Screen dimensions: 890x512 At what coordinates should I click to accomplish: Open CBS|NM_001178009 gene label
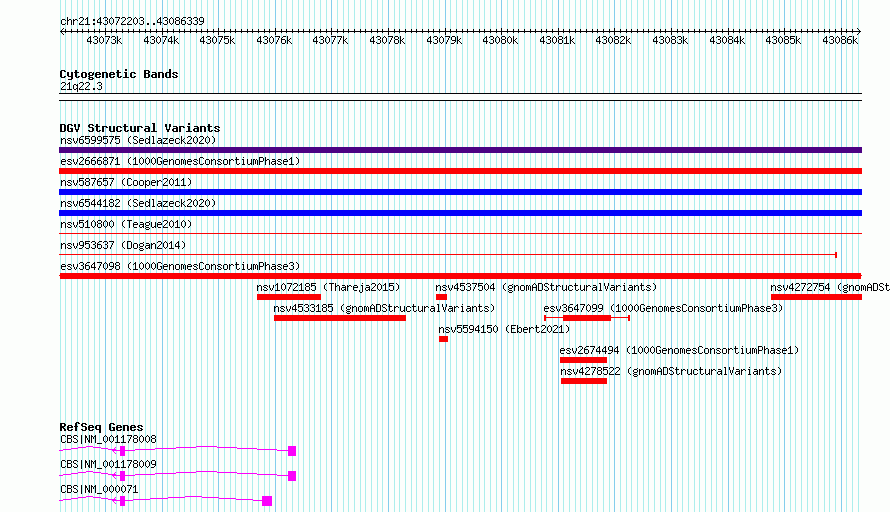point(108,464)
